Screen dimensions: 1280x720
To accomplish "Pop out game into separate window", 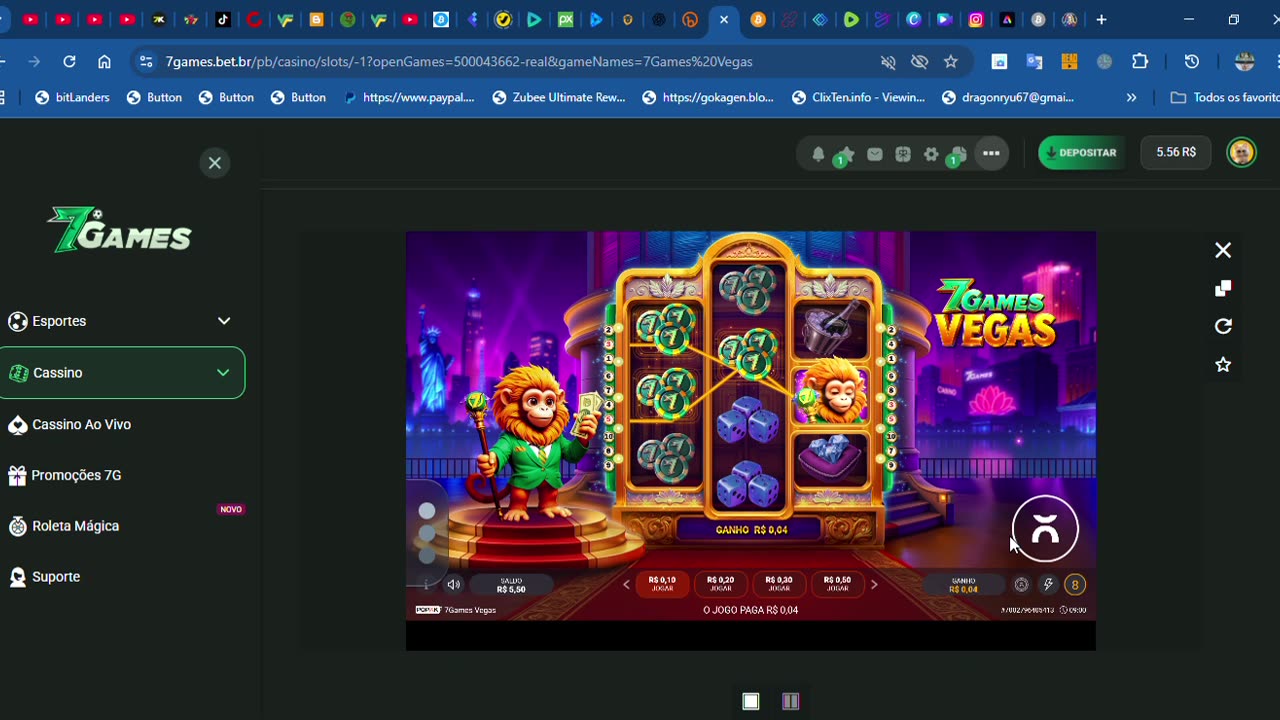I will tap(1223, 289).
